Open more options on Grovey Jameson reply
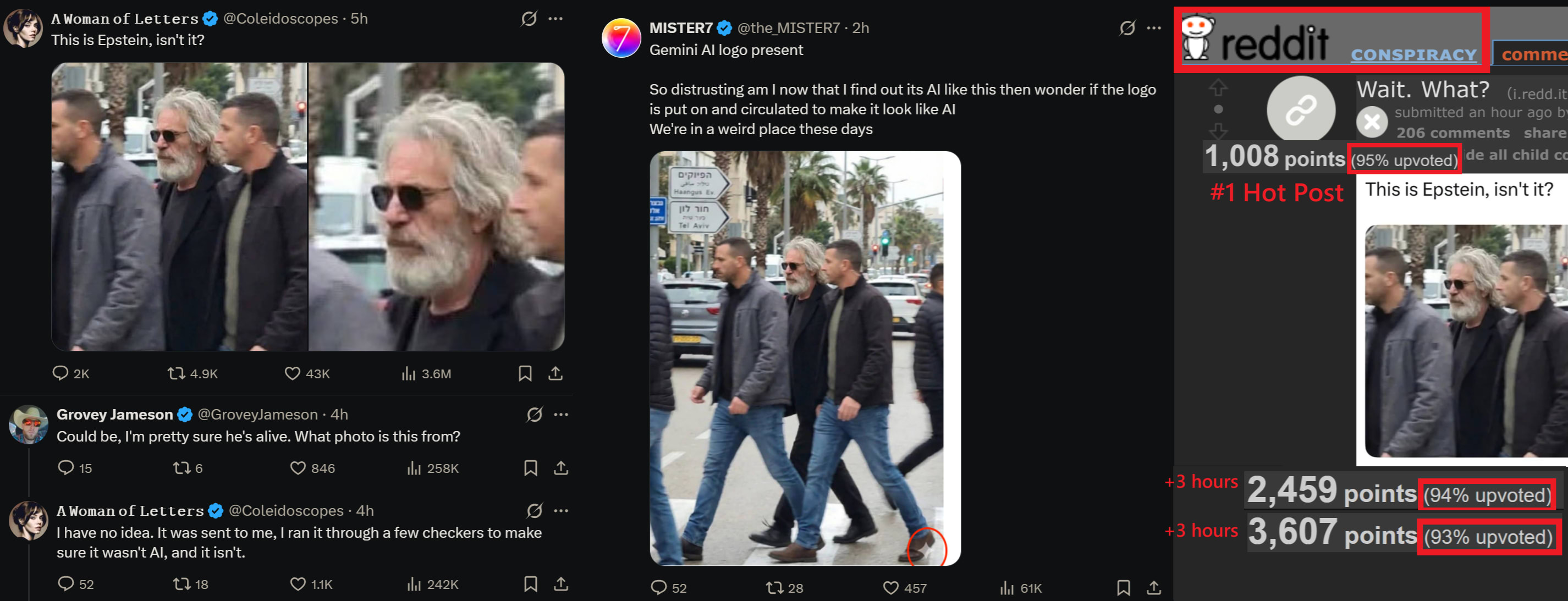The width and height of the screenshot is (1568, 601). click(560, 414)
